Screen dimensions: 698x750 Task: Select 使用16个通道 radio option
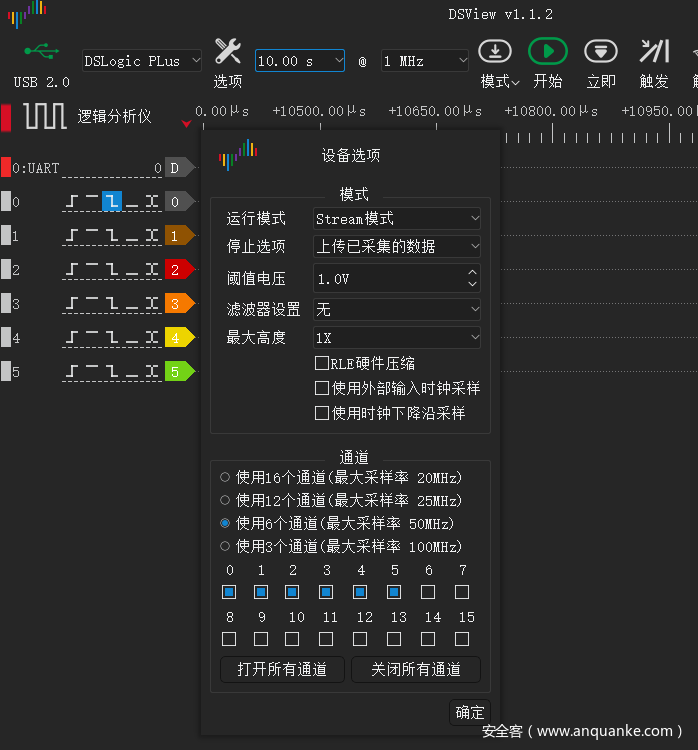pos(225,477)
